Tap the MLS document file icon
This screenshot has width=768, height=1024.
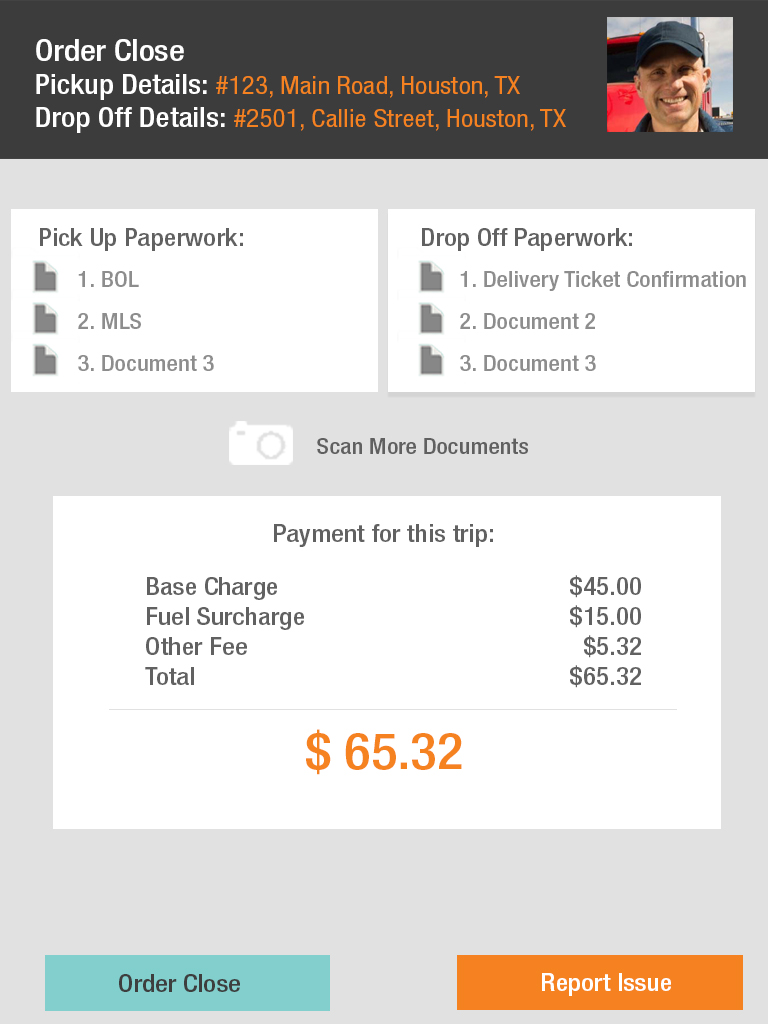pos(46,319)
